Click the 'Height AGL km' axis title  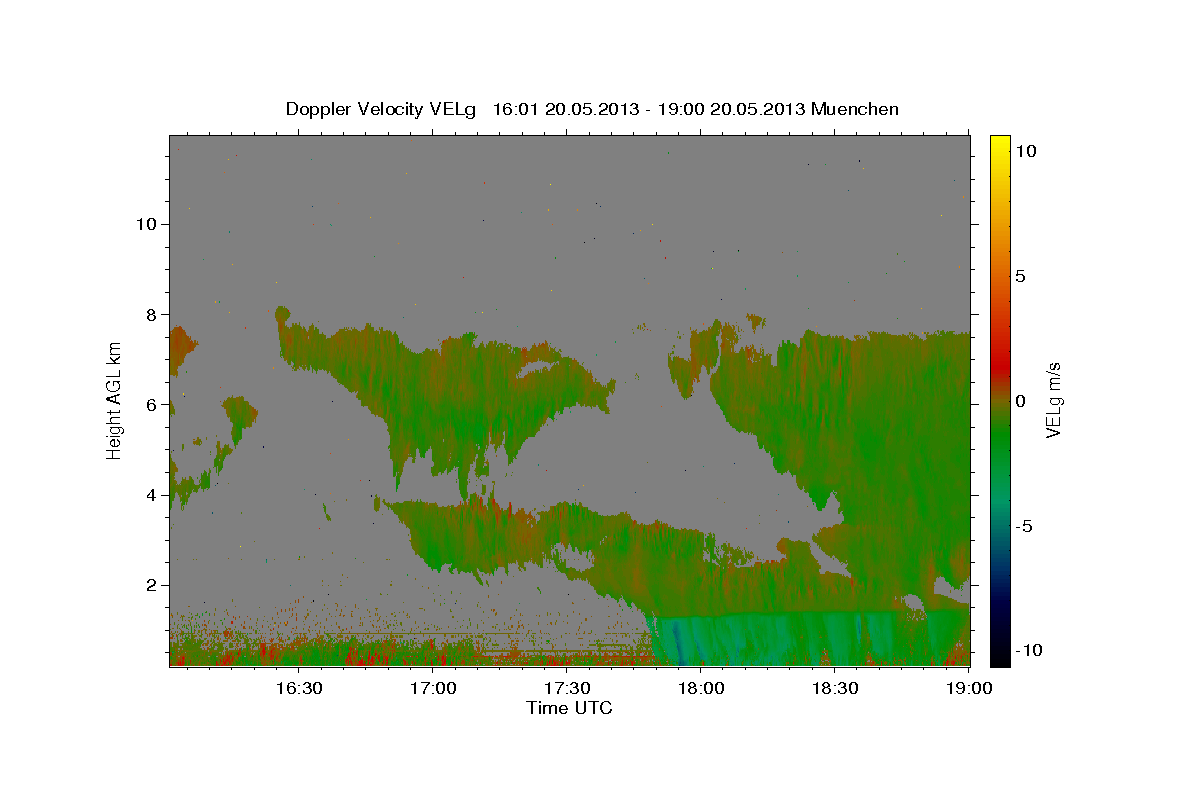tap(115, 399)
